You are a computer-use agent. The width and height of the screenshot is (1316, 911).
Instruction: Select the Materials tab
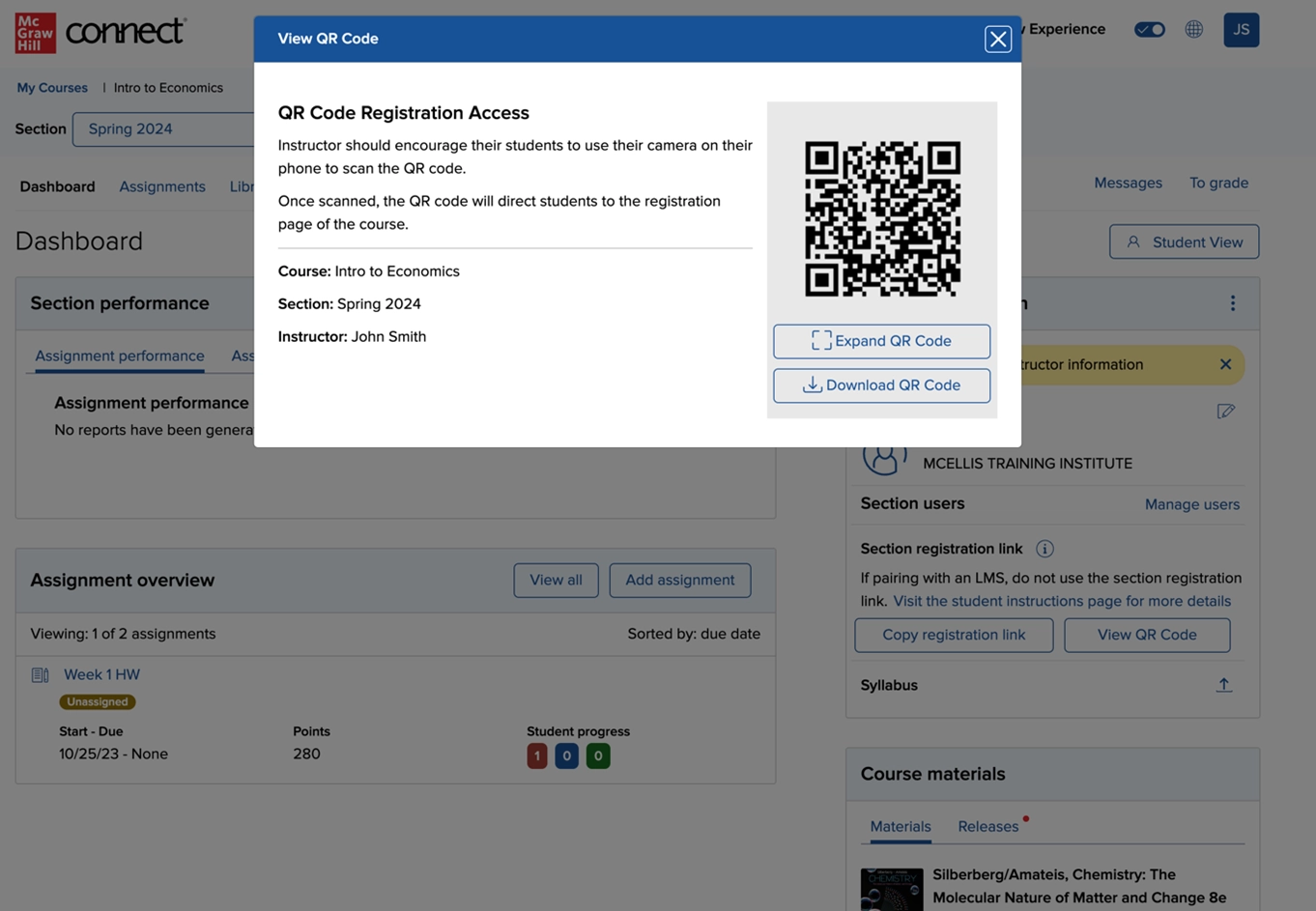901,827
